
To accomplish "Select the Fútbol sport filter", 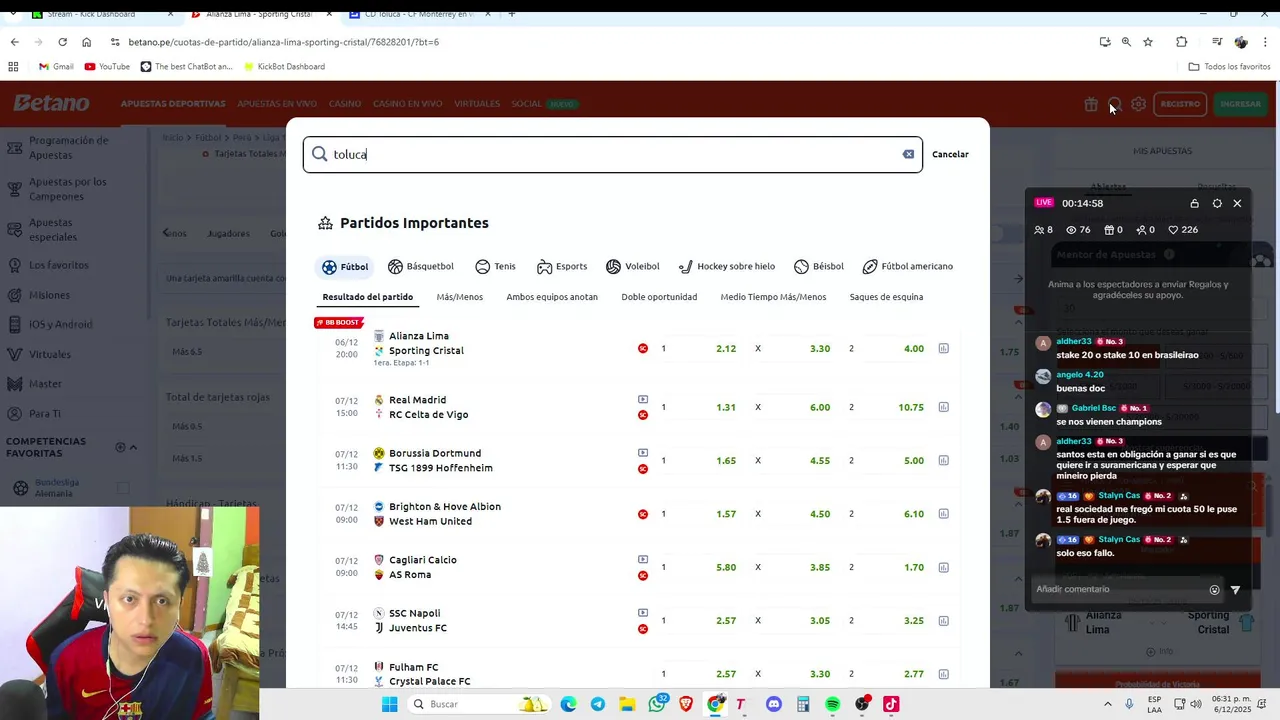I will pos(345,267).
